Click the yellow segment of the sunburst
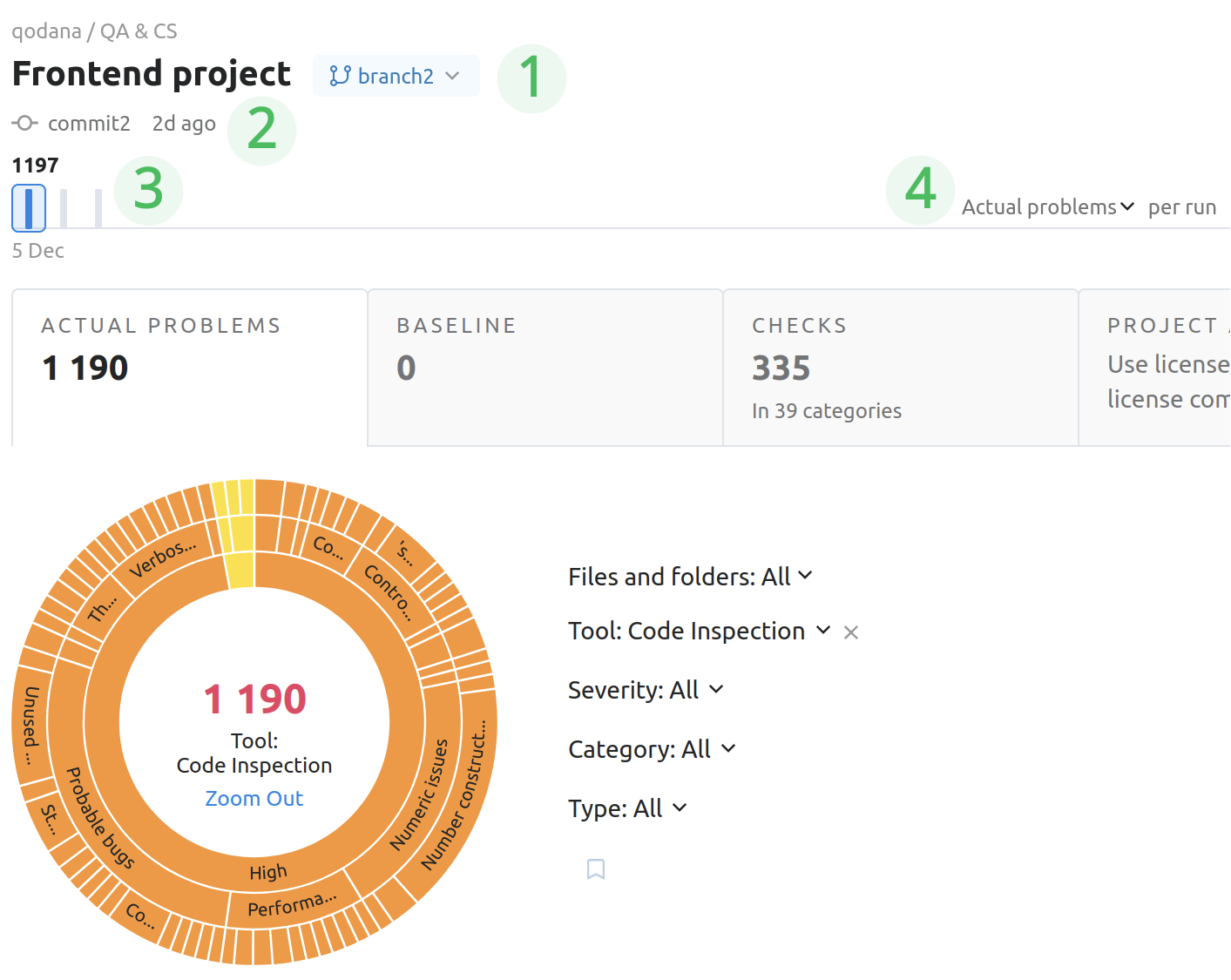This screenshot has height=980, width=1231. [240, 558]
